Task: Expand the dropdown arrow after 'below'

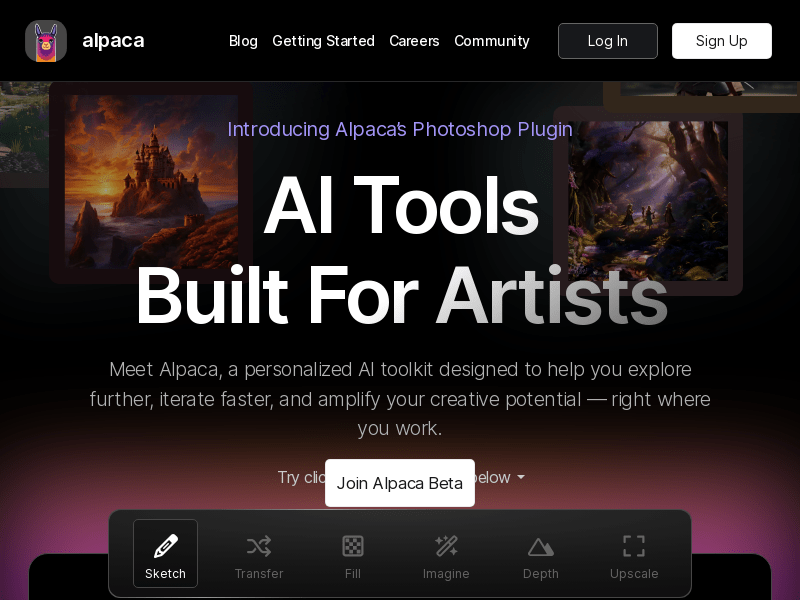Action: [521, 478]
